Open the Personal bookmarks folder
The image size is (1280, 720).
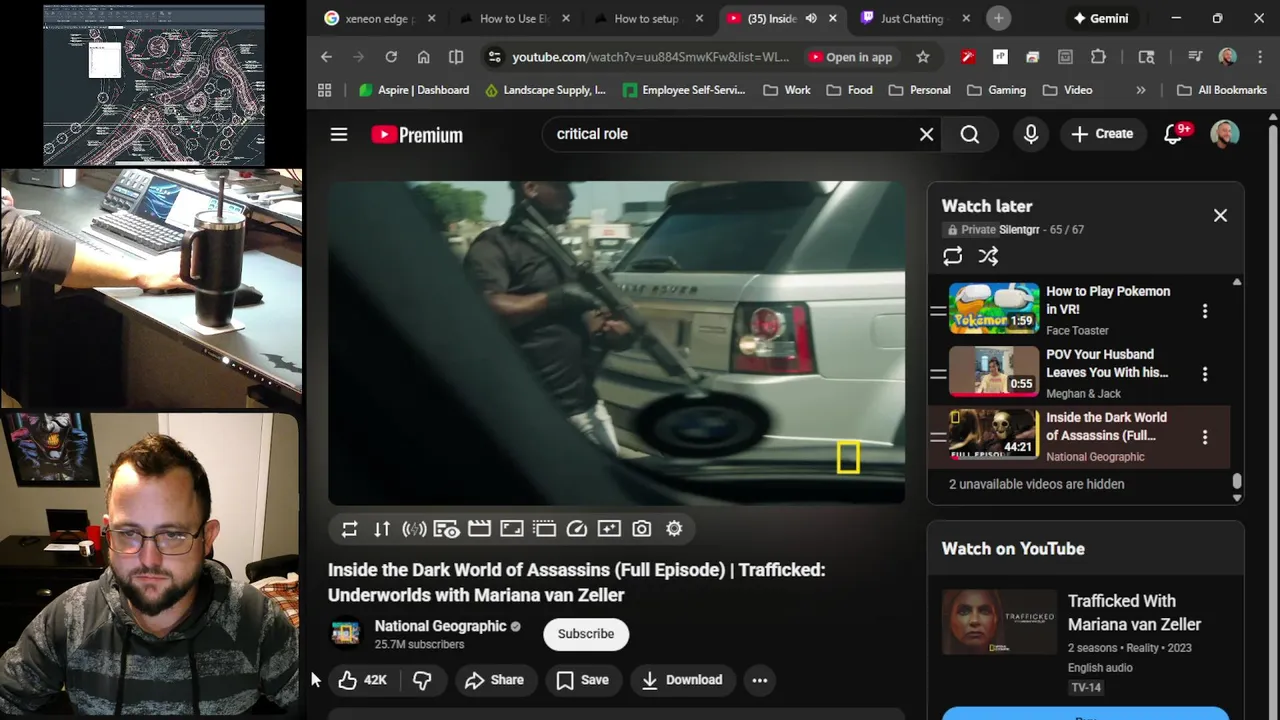[x=918, y=90]
